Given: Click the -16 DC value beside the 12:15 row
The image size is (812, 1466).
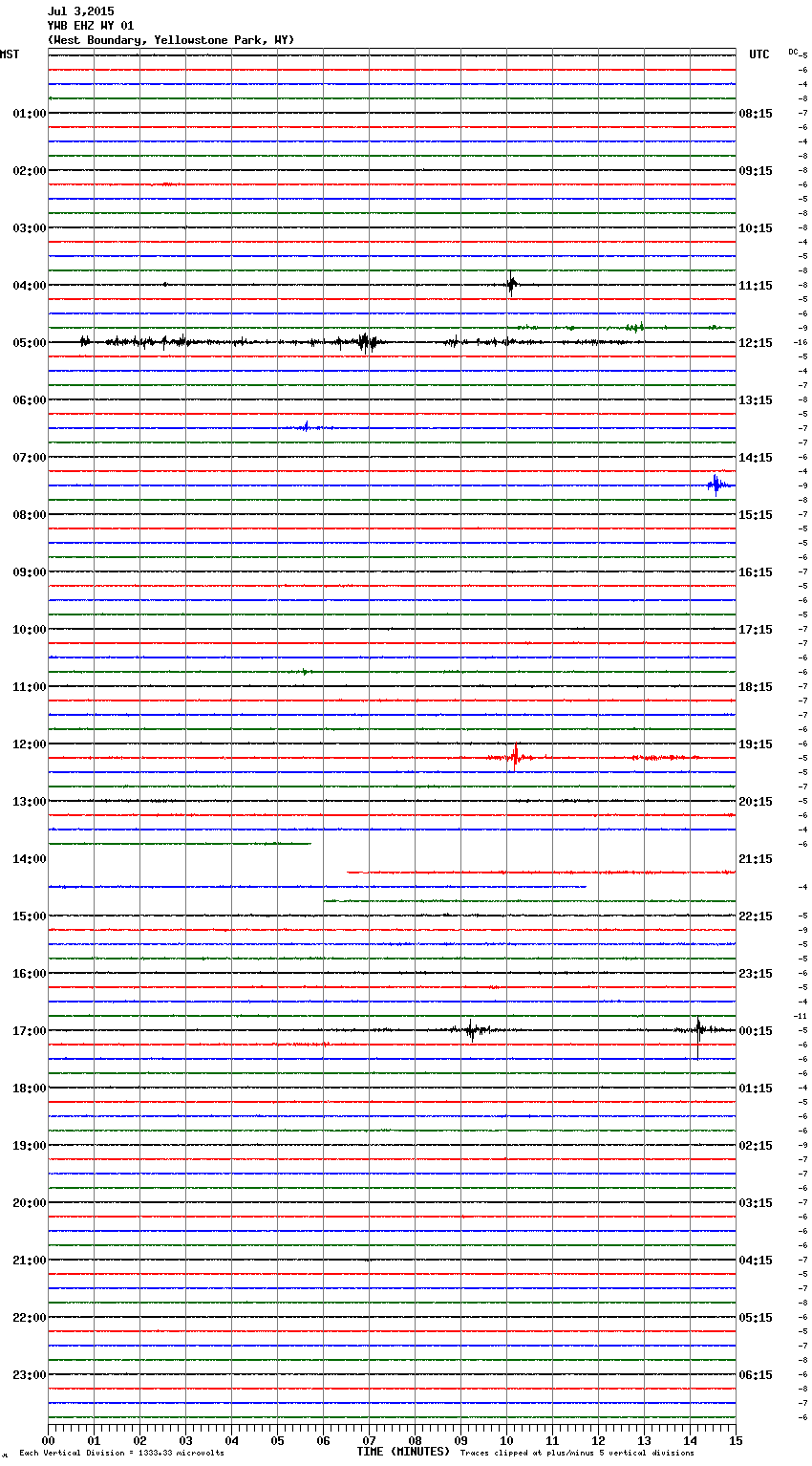Looking at the screenshot, I should pos(801,342).
